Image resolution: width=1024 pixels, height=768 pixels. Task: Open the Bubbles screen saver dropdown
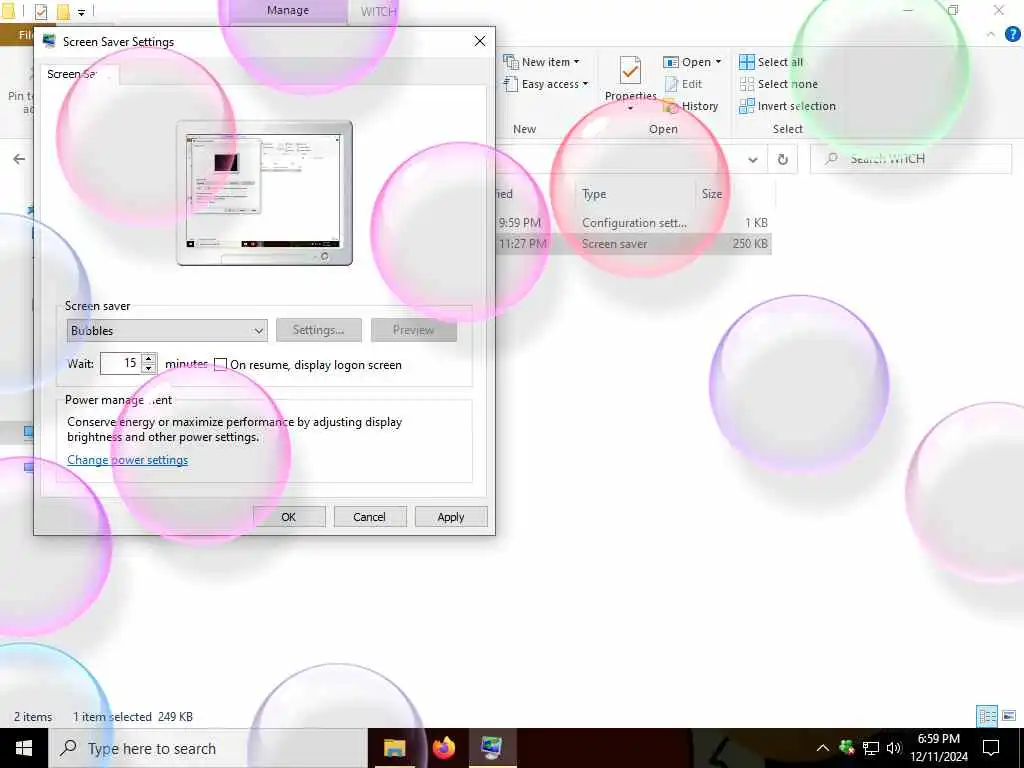click(x=167, y=330)
